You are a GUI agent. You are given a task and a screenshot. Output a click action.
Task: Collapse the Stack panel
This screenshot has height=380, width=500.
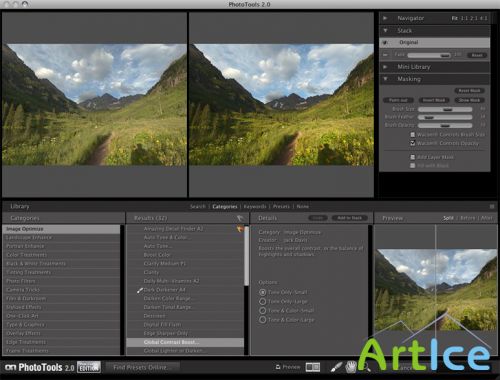pos(385,30)
